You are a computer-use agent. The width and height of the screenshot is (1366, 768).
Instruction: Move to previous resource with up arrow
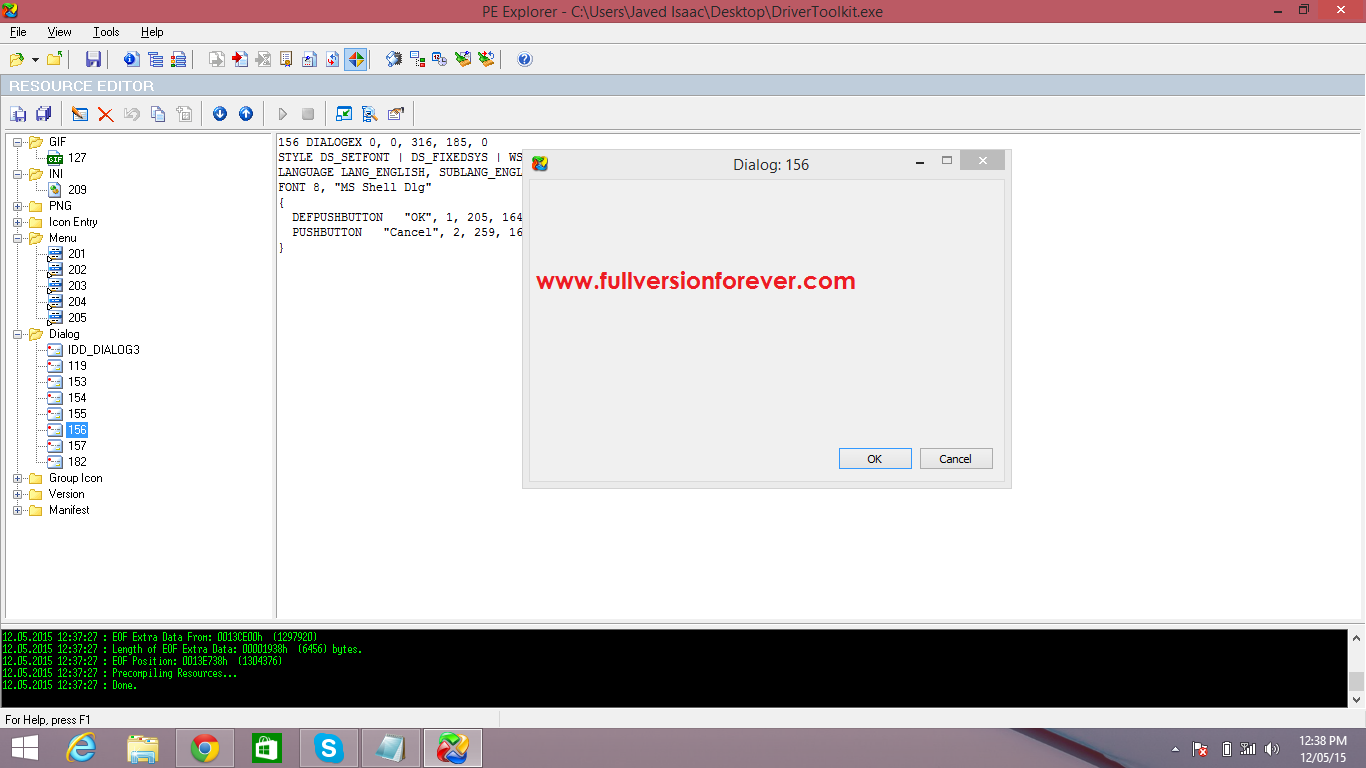click(246, 114)
